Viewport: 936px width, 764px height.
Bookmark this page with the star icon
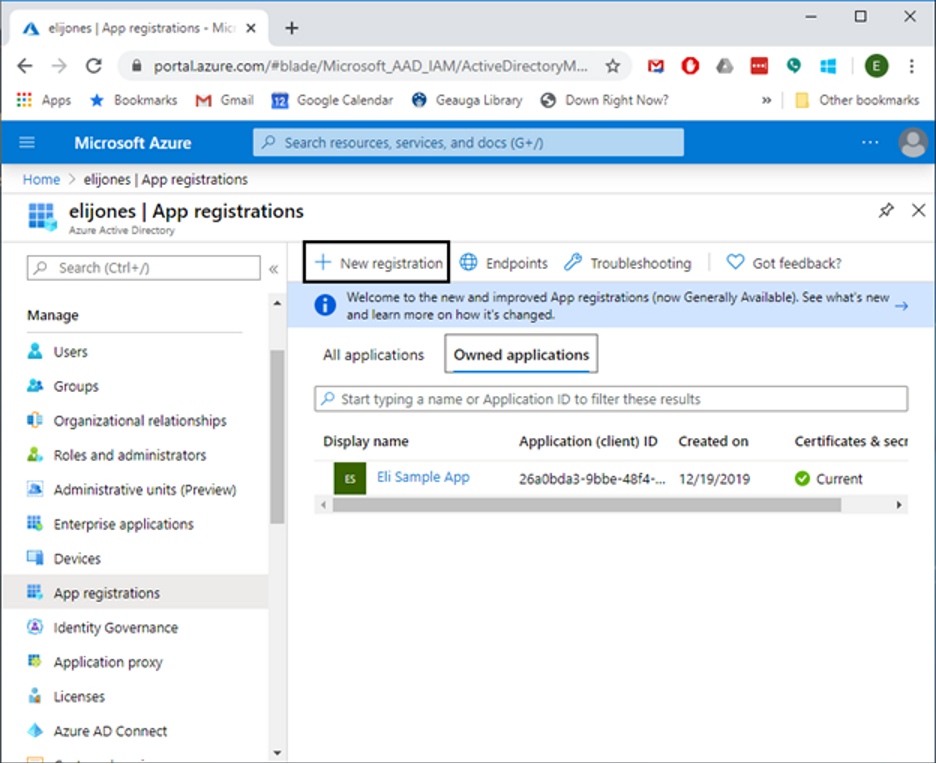point(613,66)
